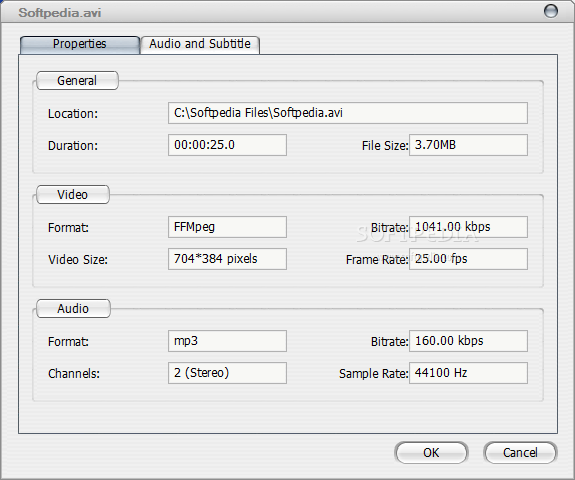Click the Video Size: label

click(x=78, y=260)
